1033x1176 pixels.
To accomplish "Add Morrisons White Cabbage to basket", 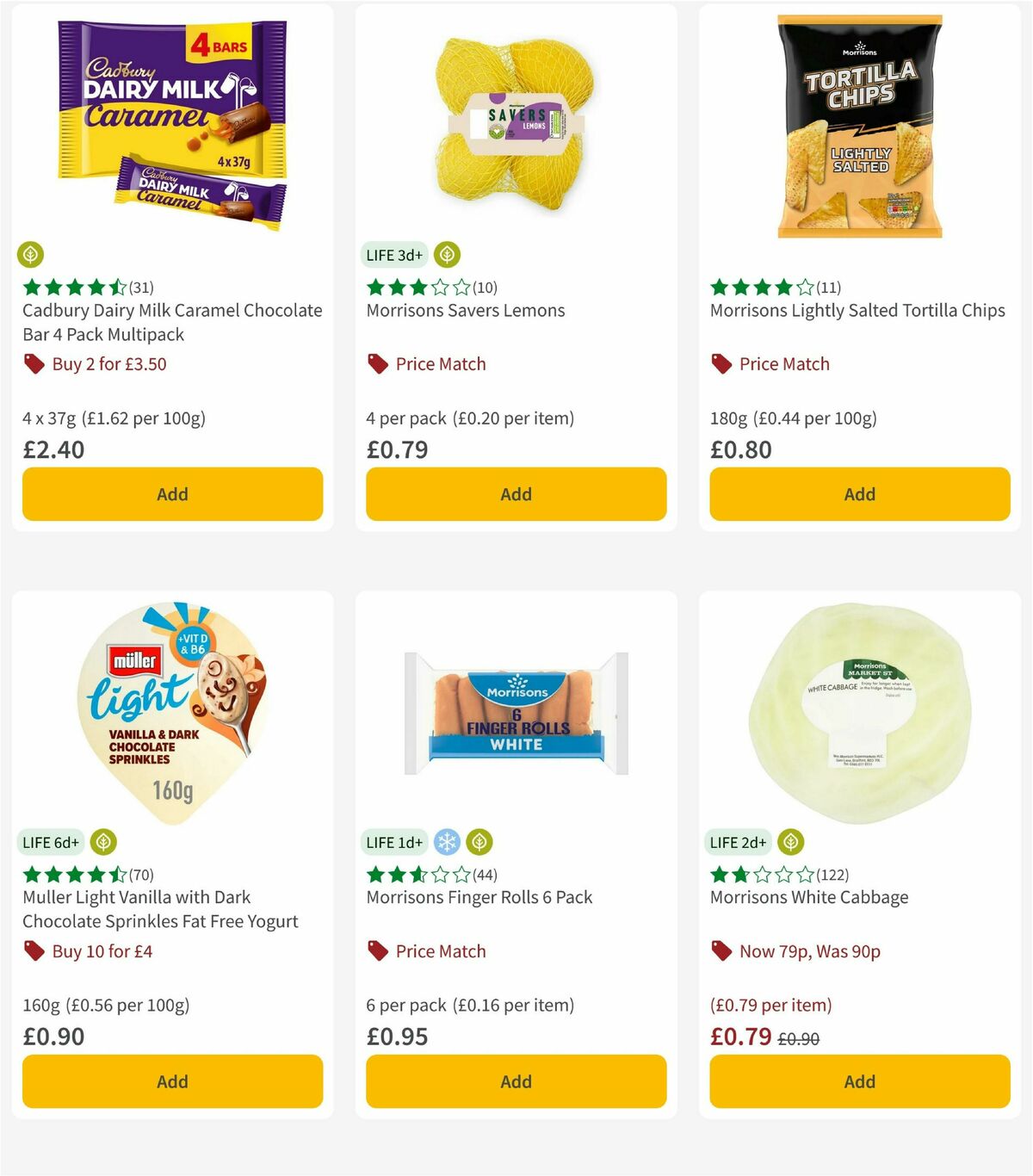I will 859,1081.
